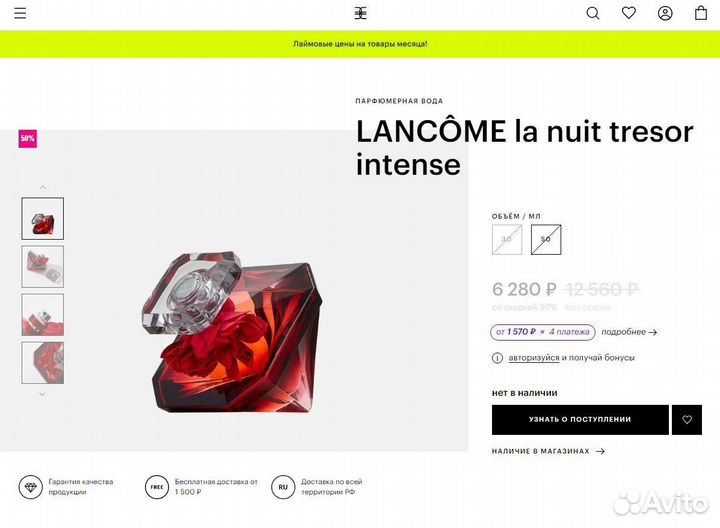Viewport: 720px width, 528px height.
Task: Click the lime monthly deals banner
Action: pyautogui.click(x=360, y=44)
